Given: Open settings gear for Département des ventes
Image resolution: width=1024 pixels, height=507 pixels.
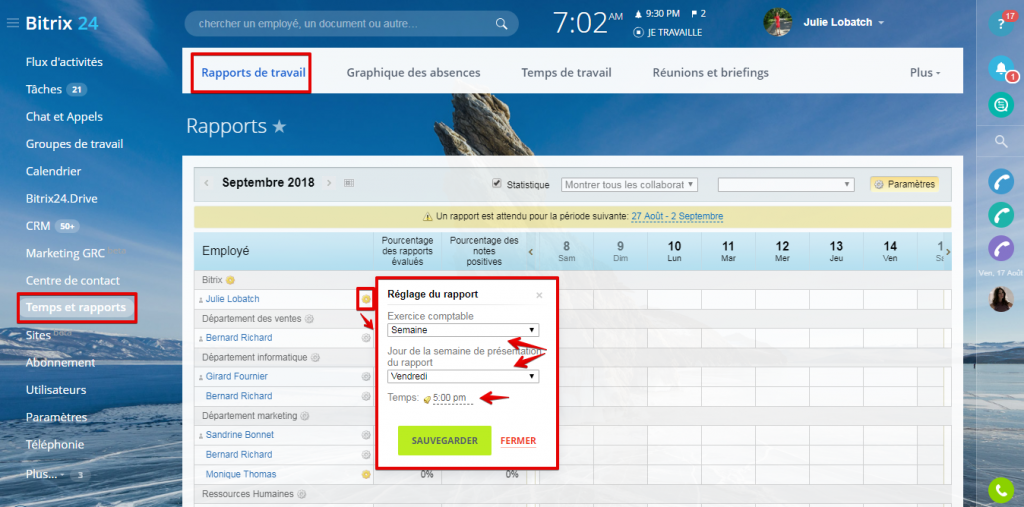Looking at the screenshot, I should pyautogui.click(x=310, y=319).
